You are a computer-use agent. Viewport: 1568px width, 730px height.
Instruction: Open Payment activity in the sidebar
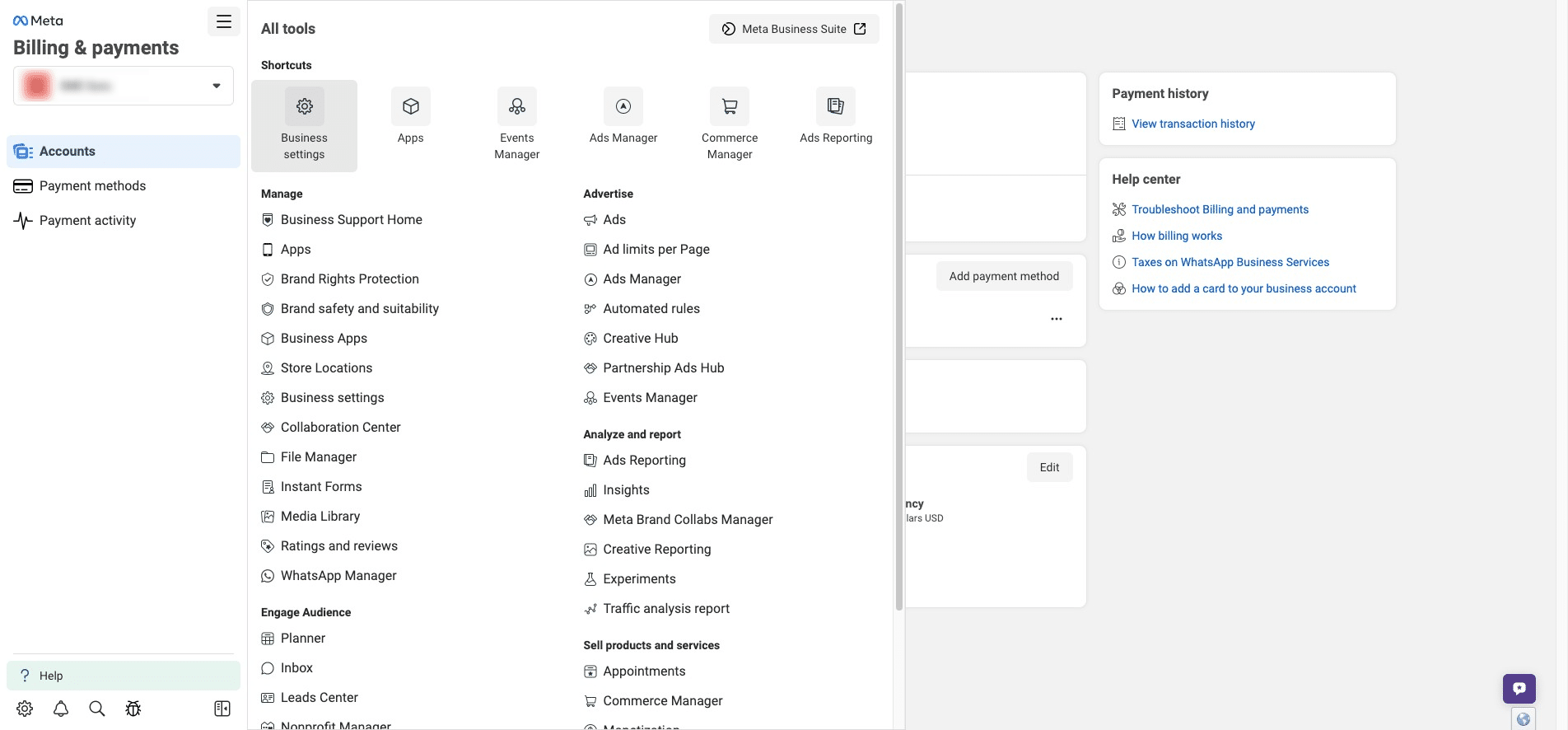pyautogui.click(x=124, y=221)
